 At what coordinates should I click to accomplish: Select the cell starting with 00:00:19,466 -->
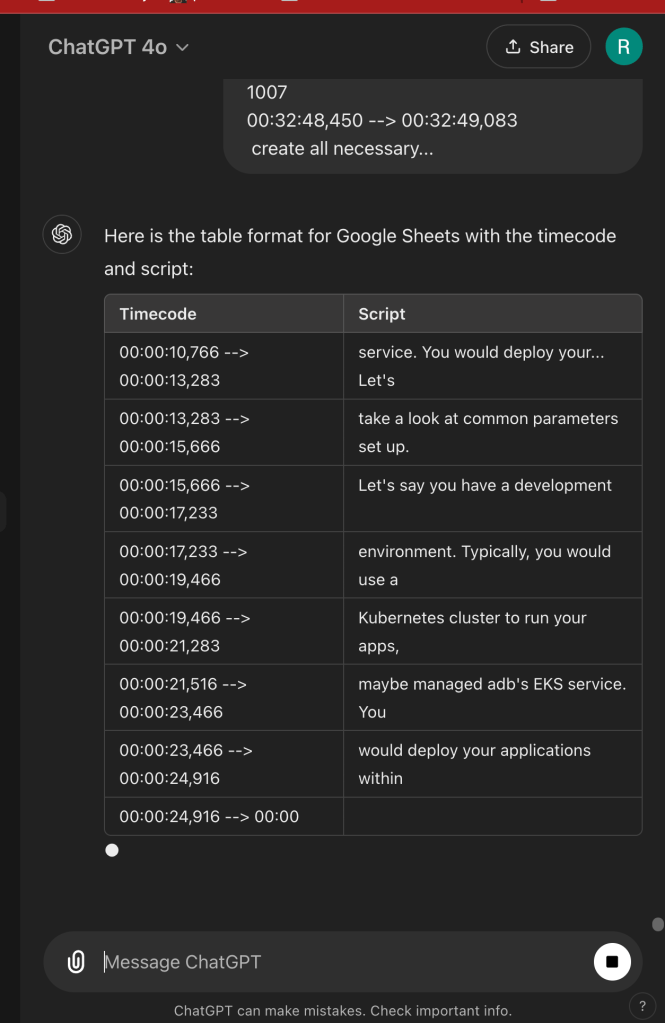pos(224,632)
